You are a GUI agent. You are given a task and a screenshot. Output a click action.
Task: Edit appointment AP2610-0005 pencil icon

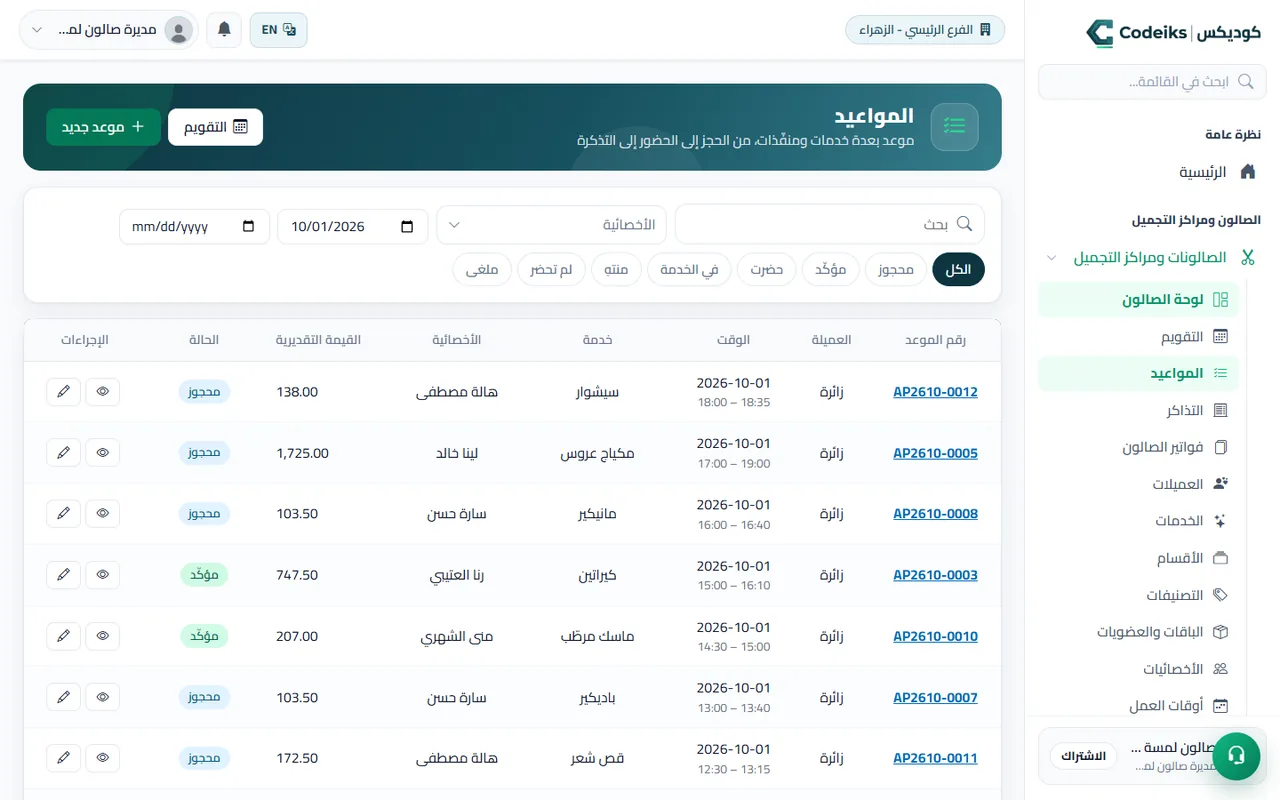(x=64, y=453)
